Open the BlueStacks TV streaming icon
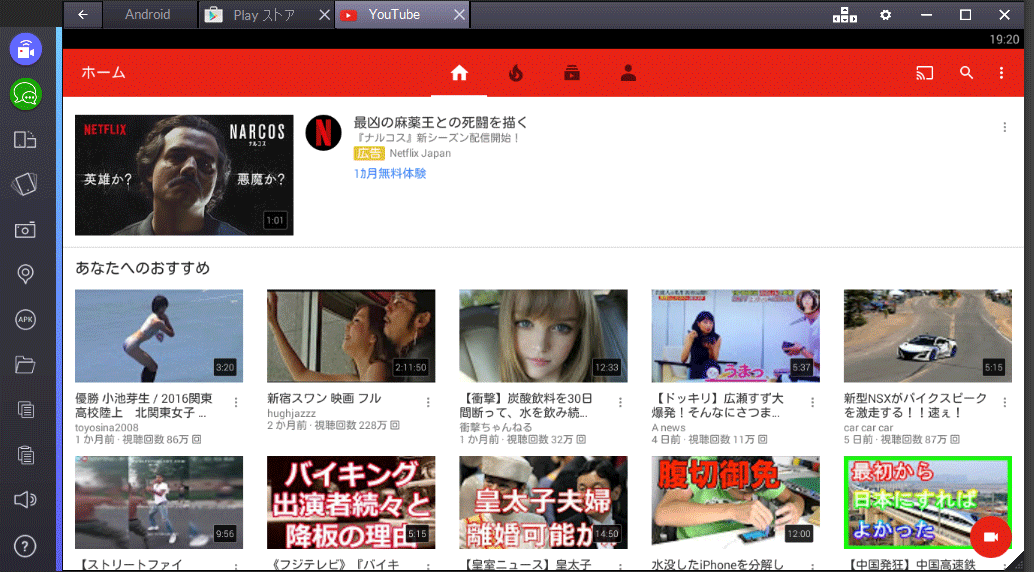The height and width of the screenshot is (572, 1034). [26, 49]
